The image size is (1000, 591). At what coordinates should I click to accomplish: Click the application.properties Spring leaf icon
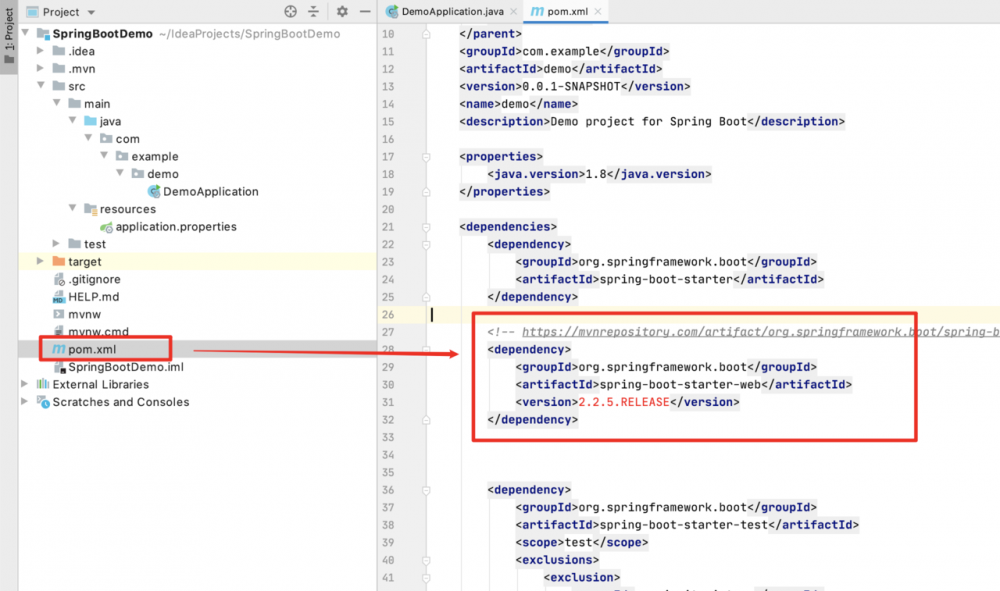click(x=107, y=227)
